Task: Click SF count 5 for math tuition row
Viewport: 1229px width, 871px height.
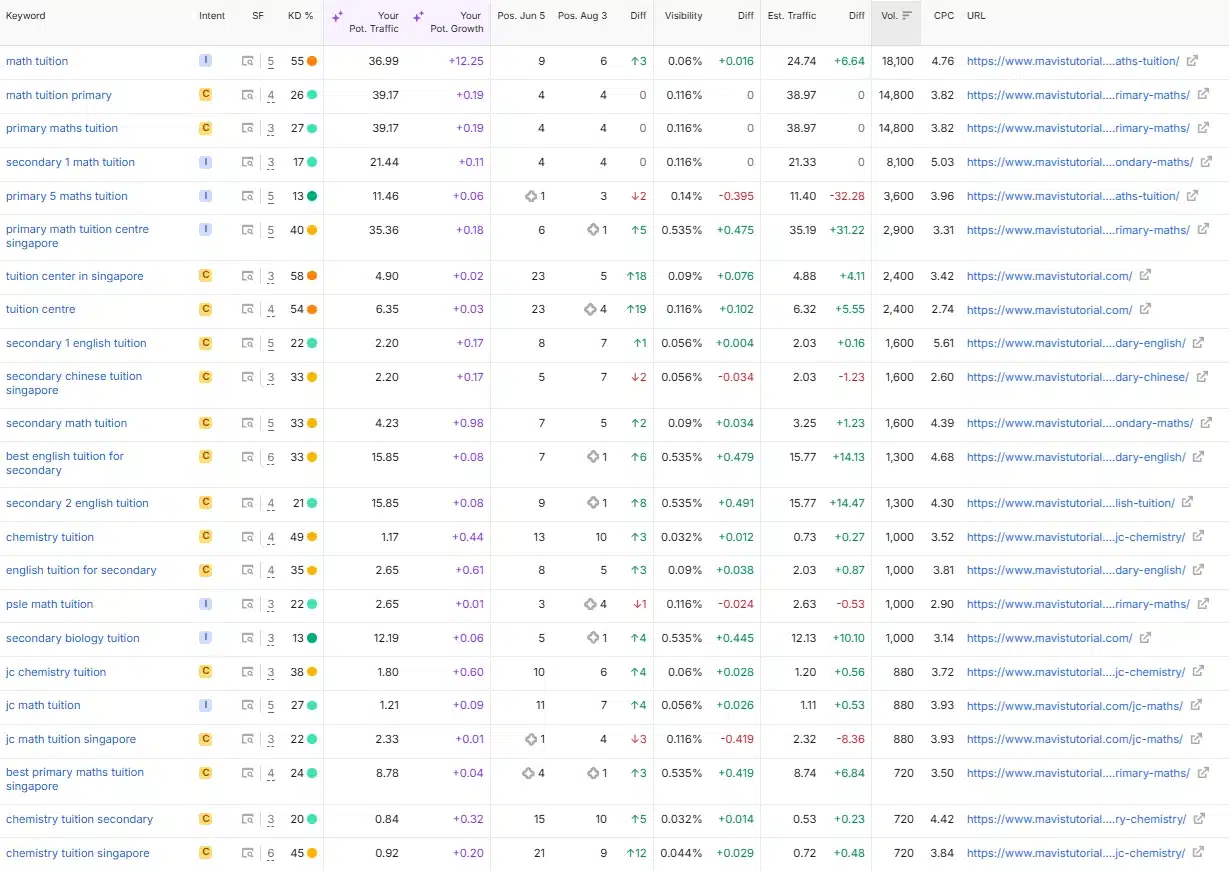Action: tap(271, 61)
